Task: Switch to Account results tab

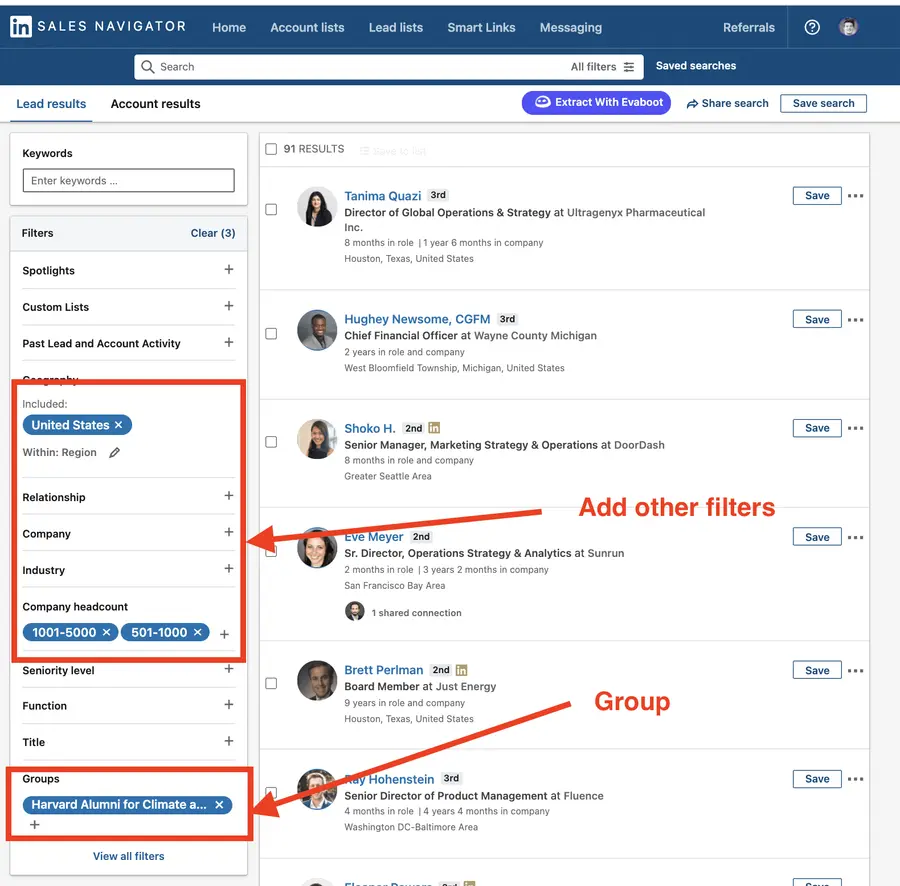Action: tap(156, 104)
